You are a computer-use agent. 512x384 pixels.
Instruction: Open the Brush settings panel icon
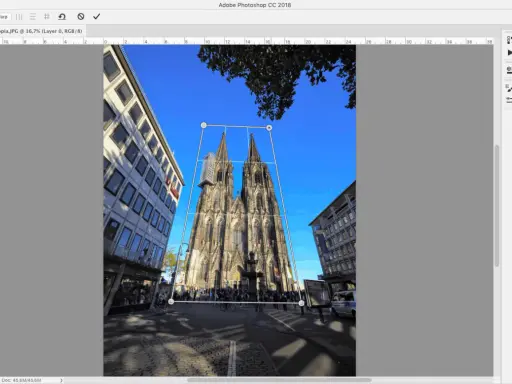click(x=509, y=88)
